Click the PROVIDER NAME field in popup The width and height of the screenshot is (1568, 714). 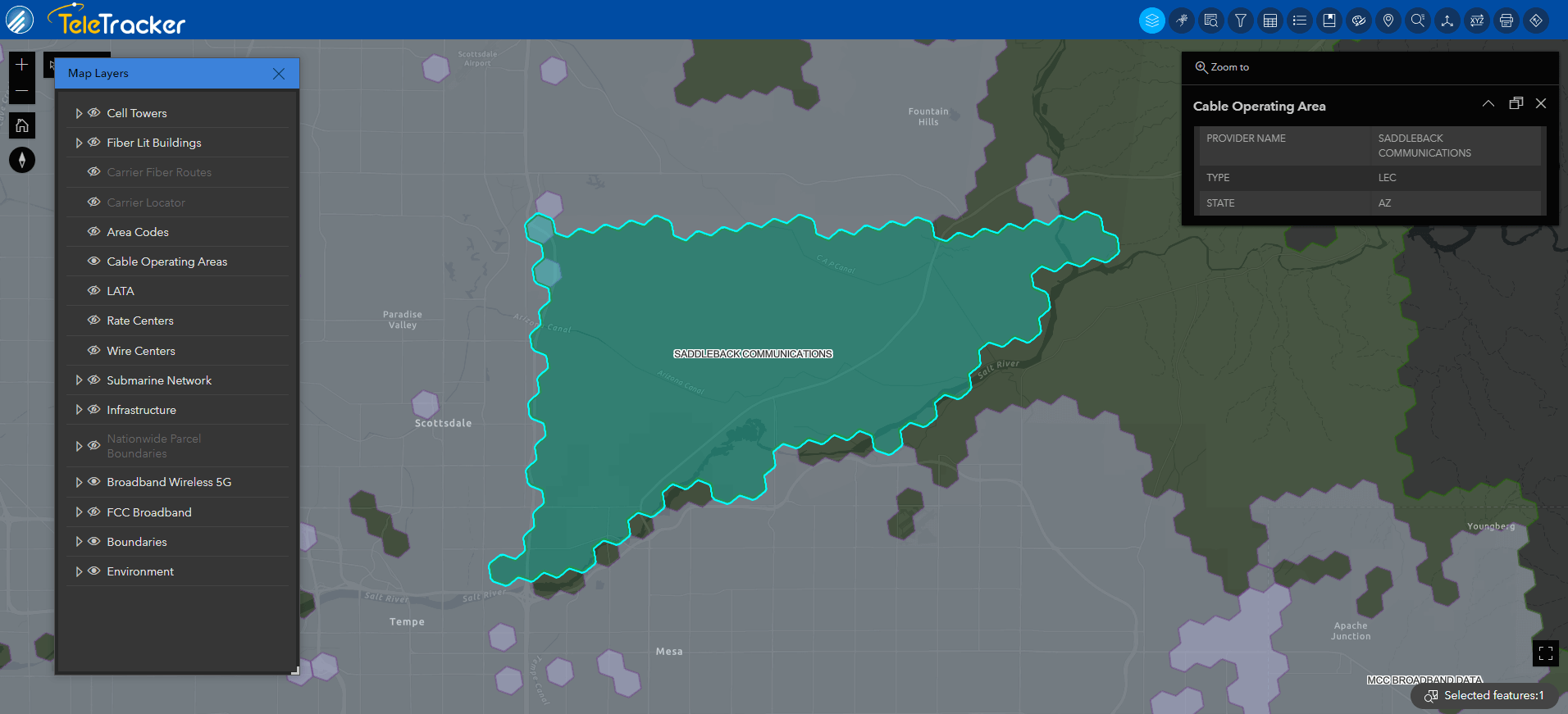point(1246,139)
